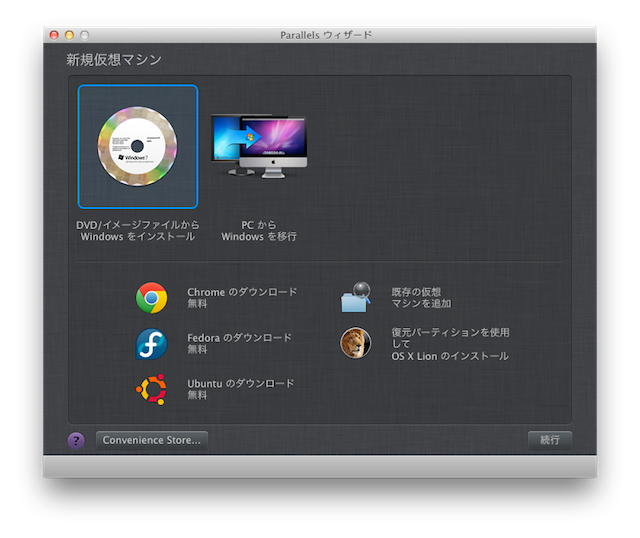Click '無料' under Chrome download
This screenshot has width=640, height=538.
coord(197,304)
